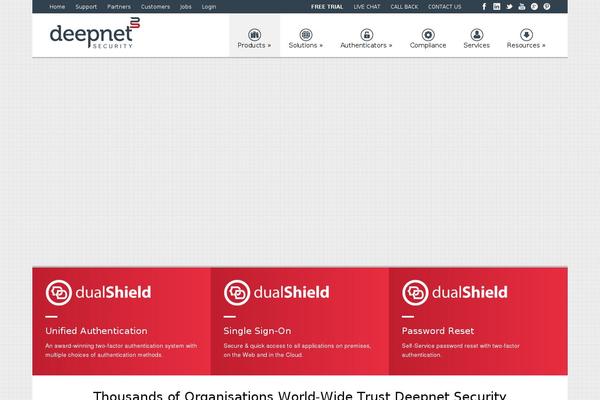
Task: Open the Pinterest social icon
Action: (547, 7)
